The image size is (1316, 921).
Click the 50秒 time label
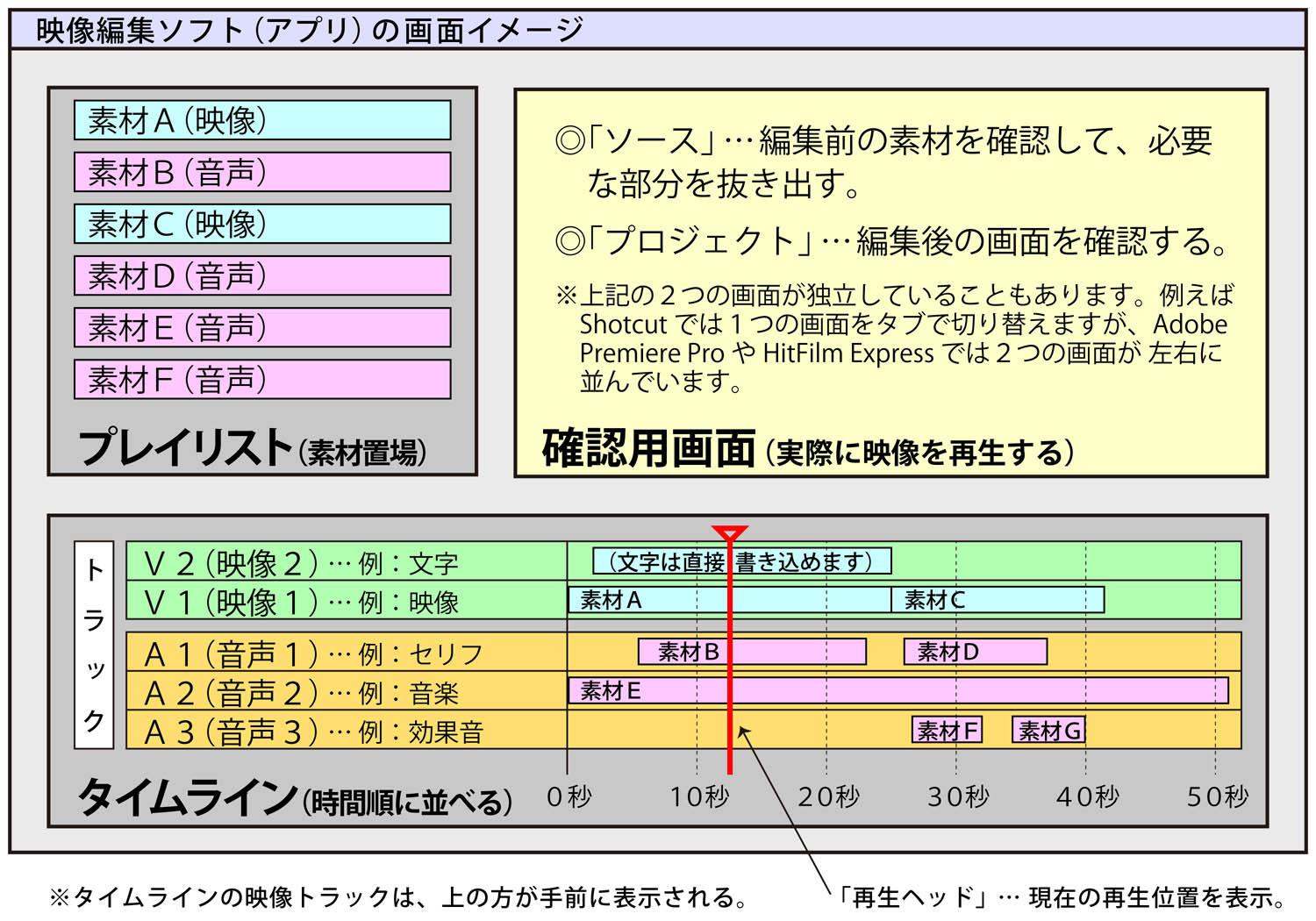coord(1218,796)
